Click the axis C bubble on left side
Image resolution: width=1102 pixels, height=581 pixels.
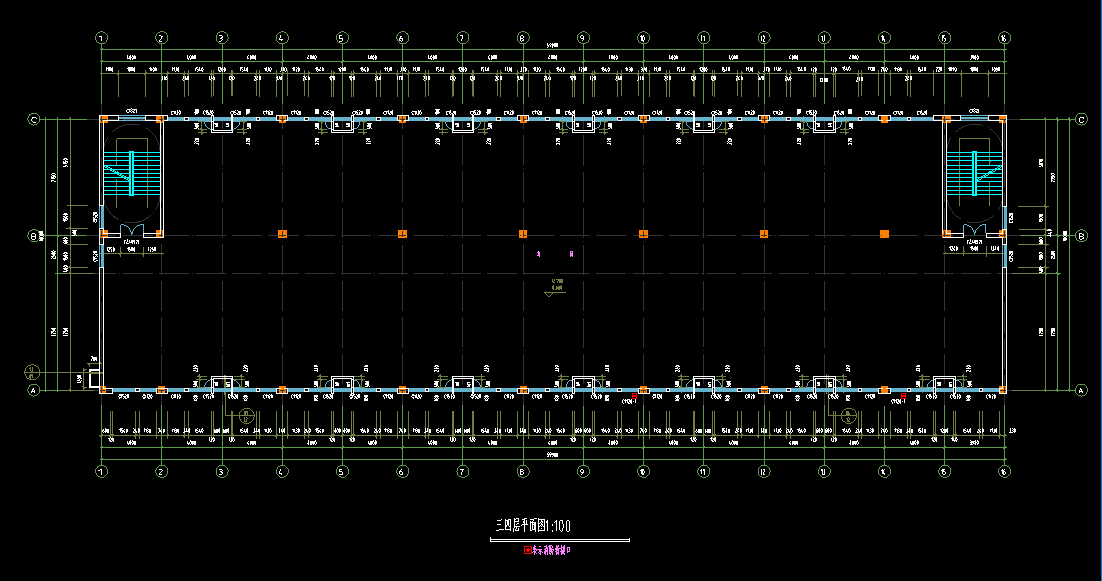click(x=33, y=119)
